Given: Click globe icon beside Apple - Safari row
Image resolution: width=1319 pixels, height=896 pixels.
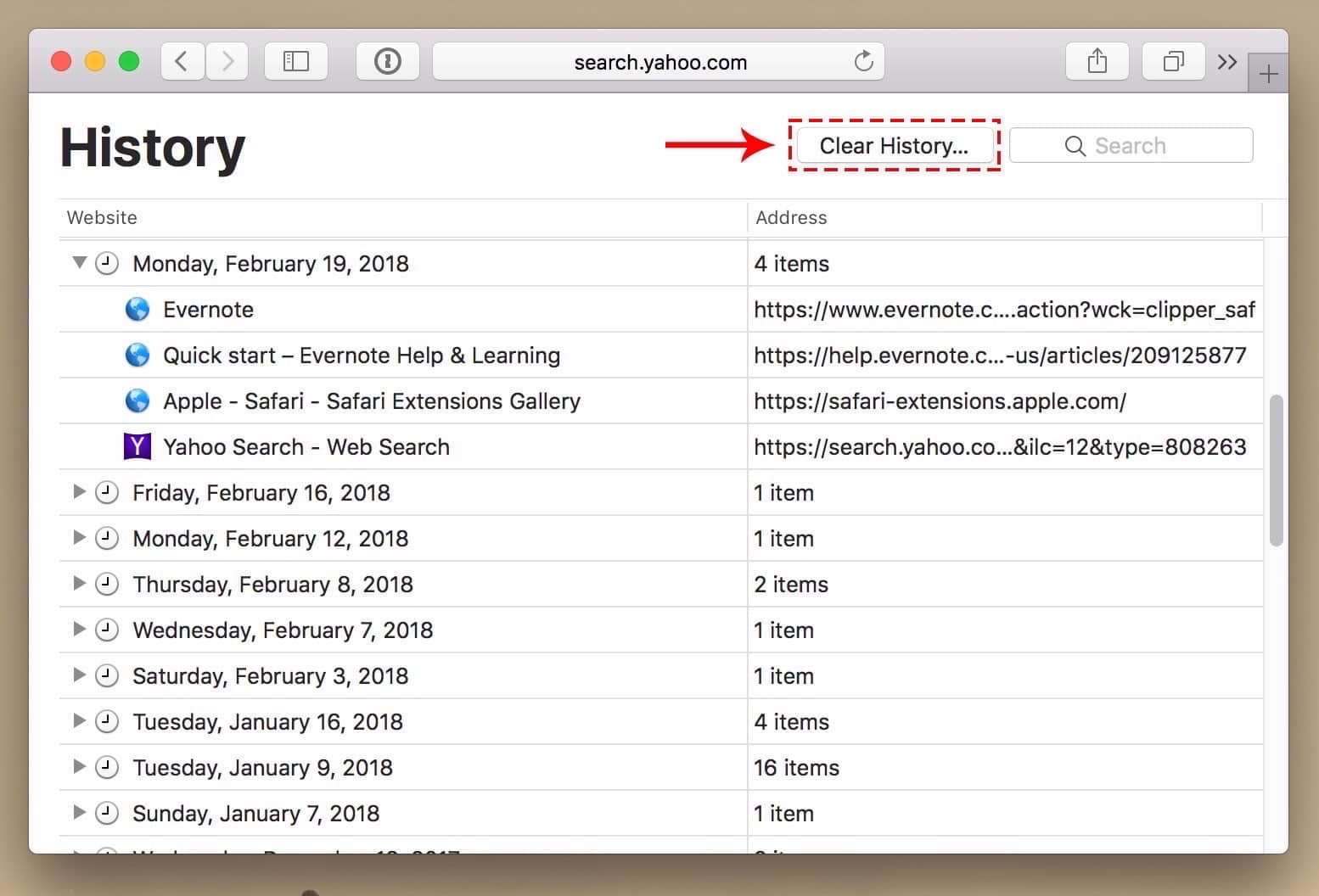Looking at the screenshot, I should point(138,400).
